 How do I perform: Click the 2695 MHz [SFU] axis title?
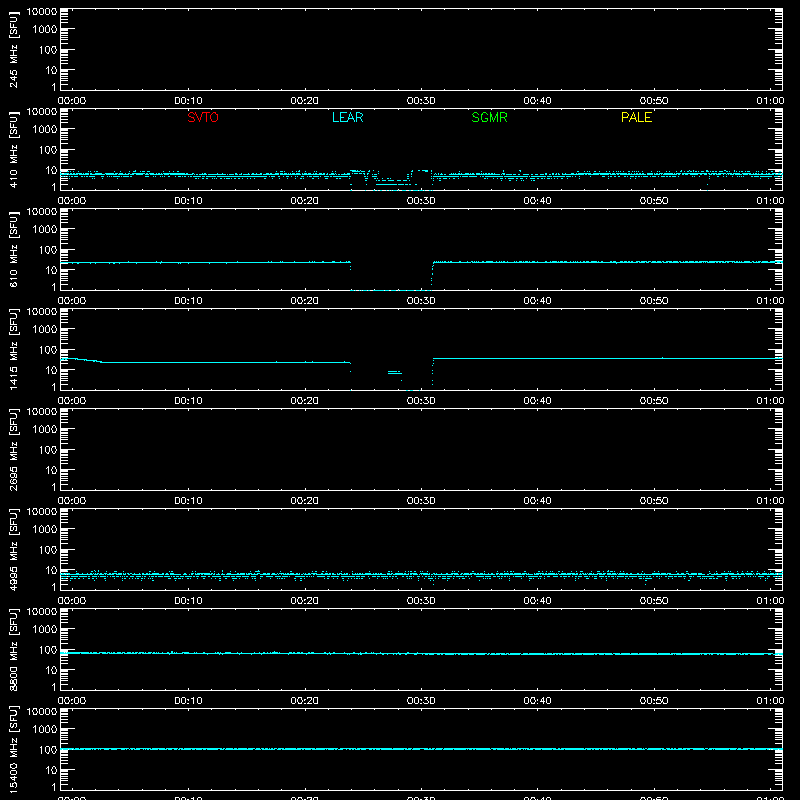click(x=13, y=449)
